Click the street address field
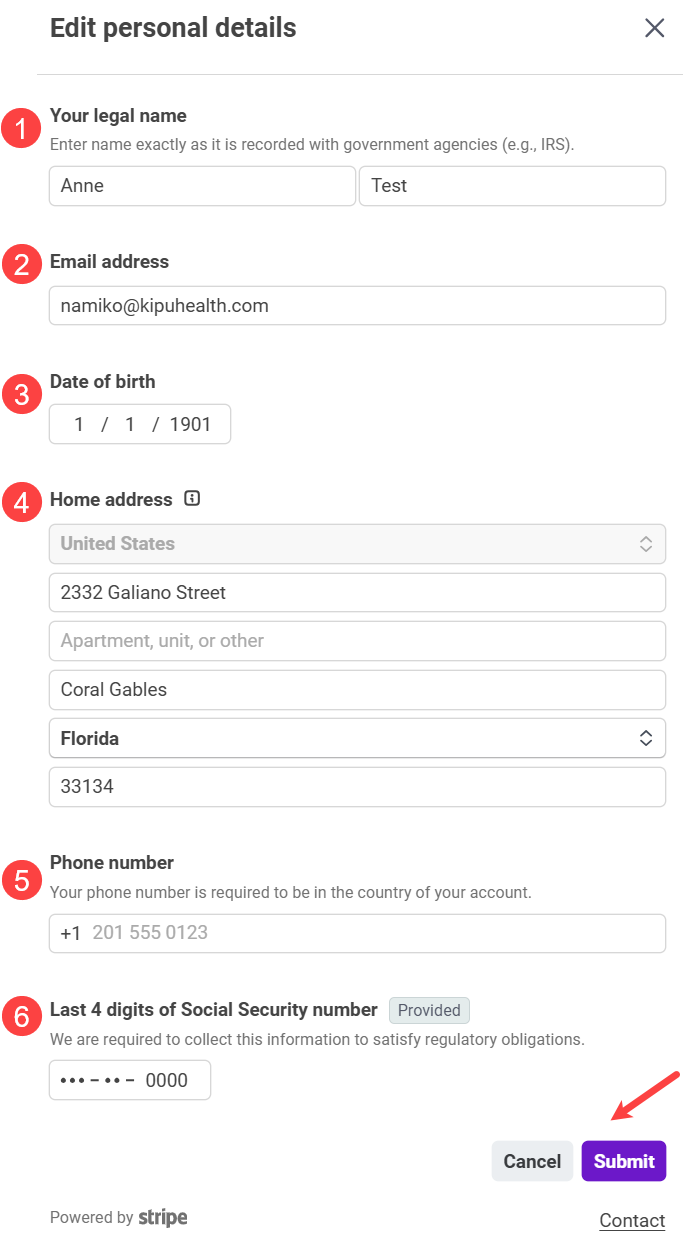Screen dimensions: 683x1255 [357, 592]
